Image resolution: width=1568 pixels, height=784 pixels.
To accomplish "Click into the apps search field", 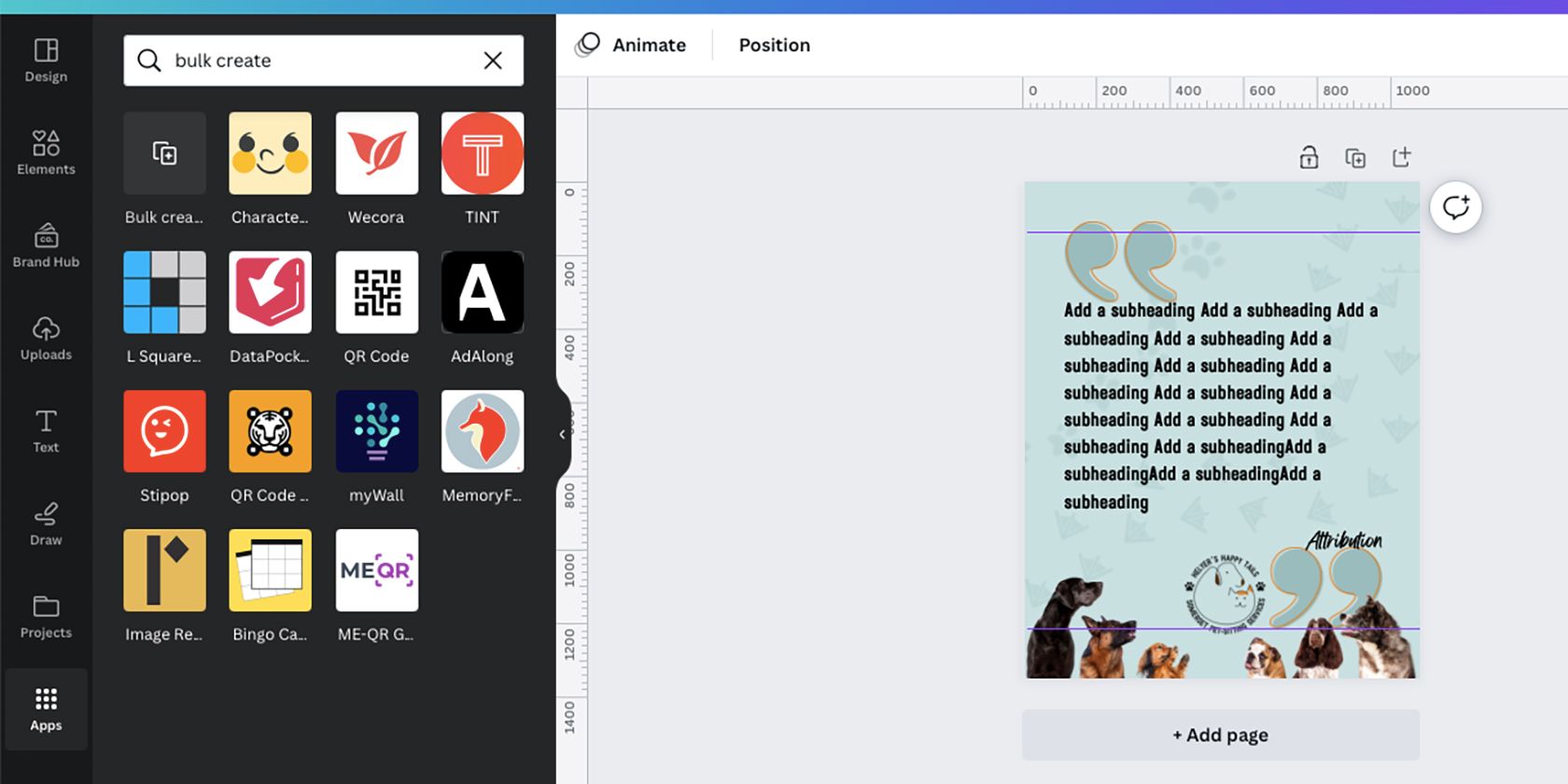I will (317, 61).
